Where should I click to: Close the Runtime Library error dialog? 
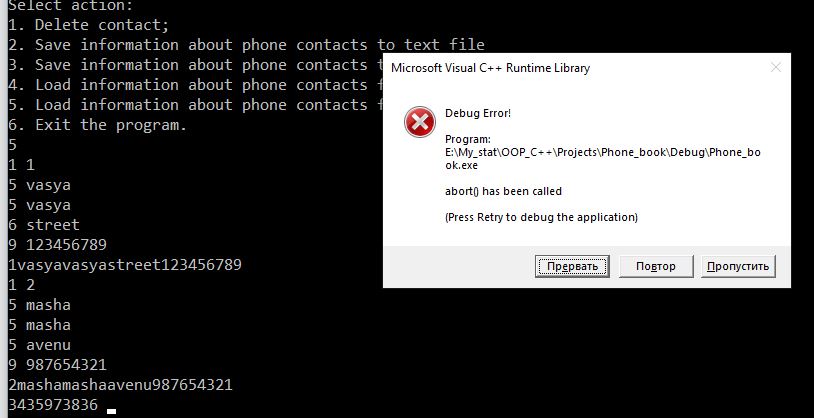point(776,68)
